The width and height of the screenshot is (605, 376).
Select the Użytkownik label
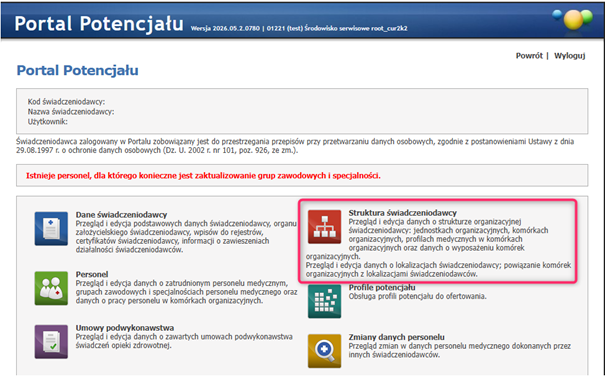click(47, 122)
